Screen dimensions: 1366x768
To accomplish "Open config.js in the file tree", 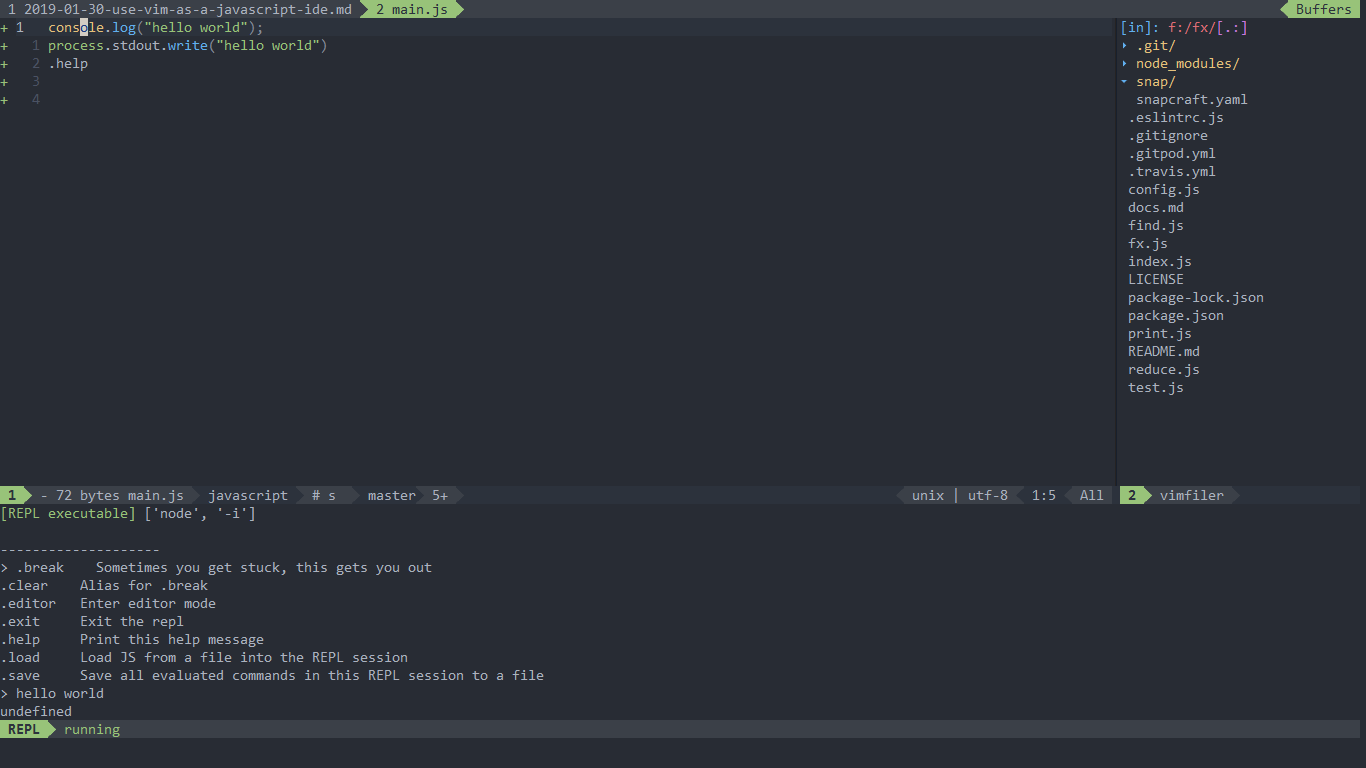I will click(x=1164, y=189).
